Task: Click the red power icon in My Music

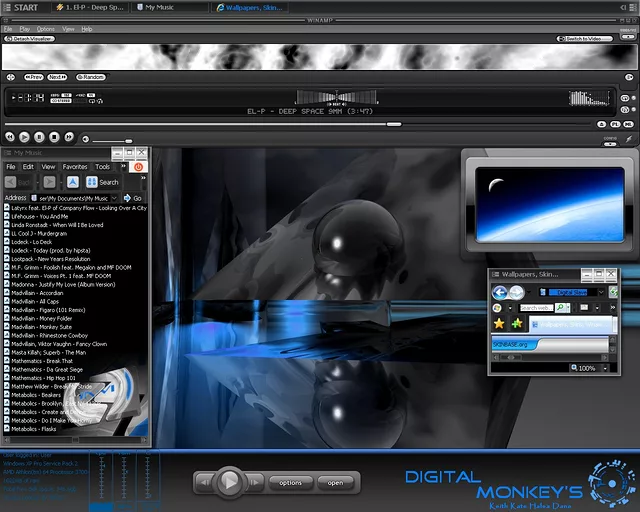Action: pos(138,167)
